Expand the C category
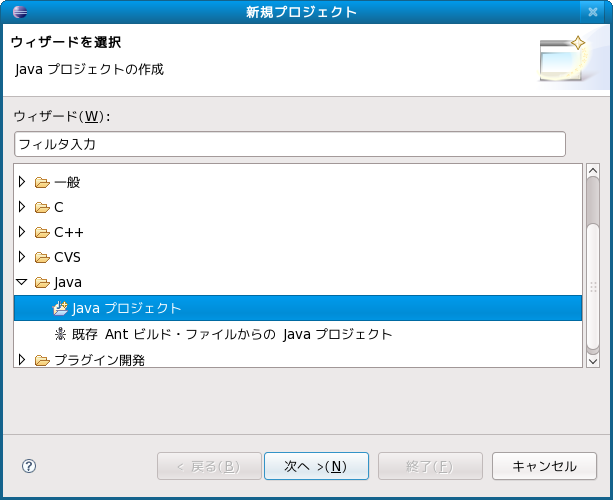The width and height of the screenshot is (613, 500). (22, 207)
